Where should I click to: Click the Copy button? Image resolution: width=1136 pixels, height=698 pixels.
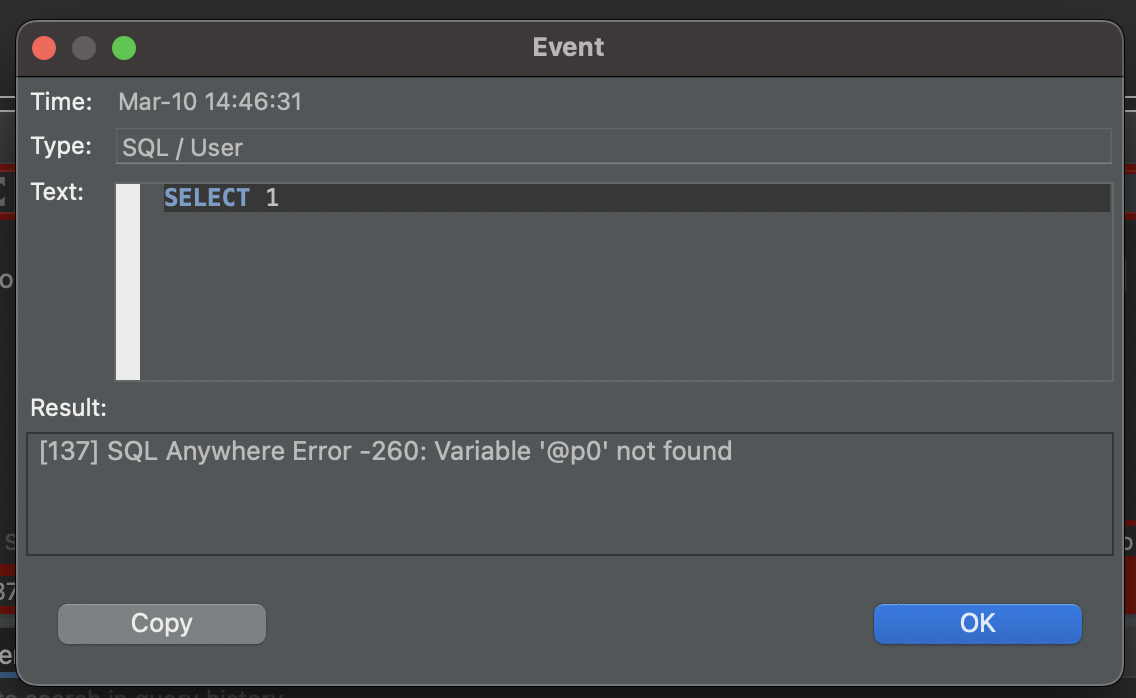click(161, 623)
